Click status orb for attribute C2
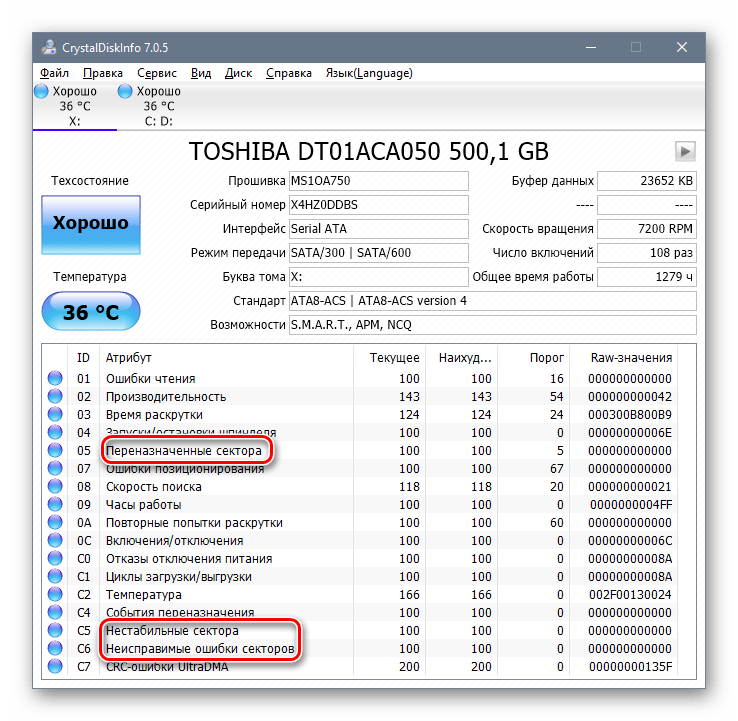 pyautogui.click(x=55, y=594)
